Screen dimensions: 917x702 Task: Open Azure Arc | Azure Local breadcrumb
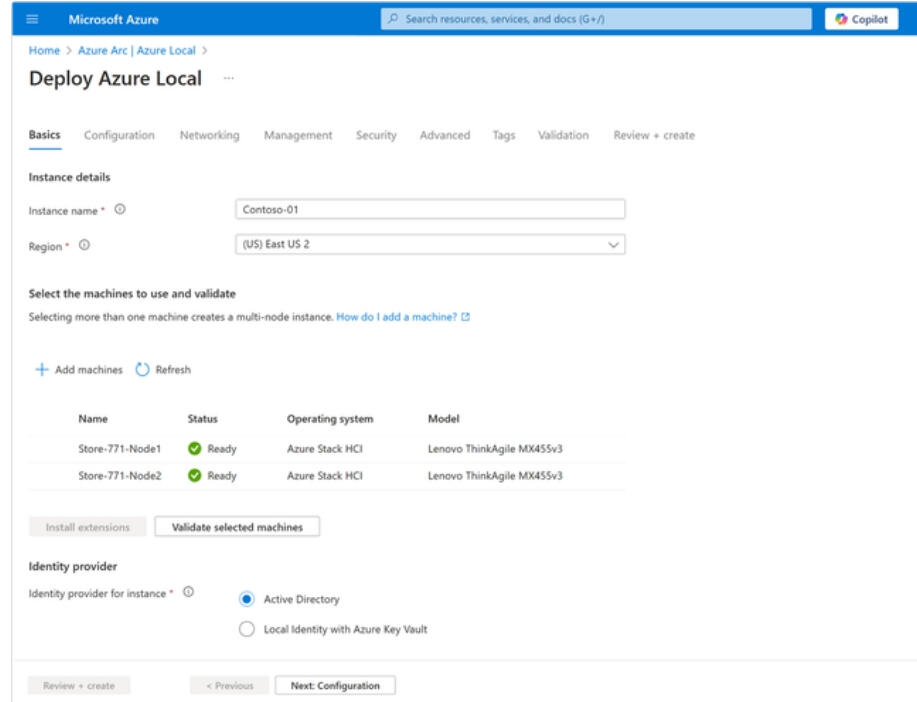[x=137, y=51]
